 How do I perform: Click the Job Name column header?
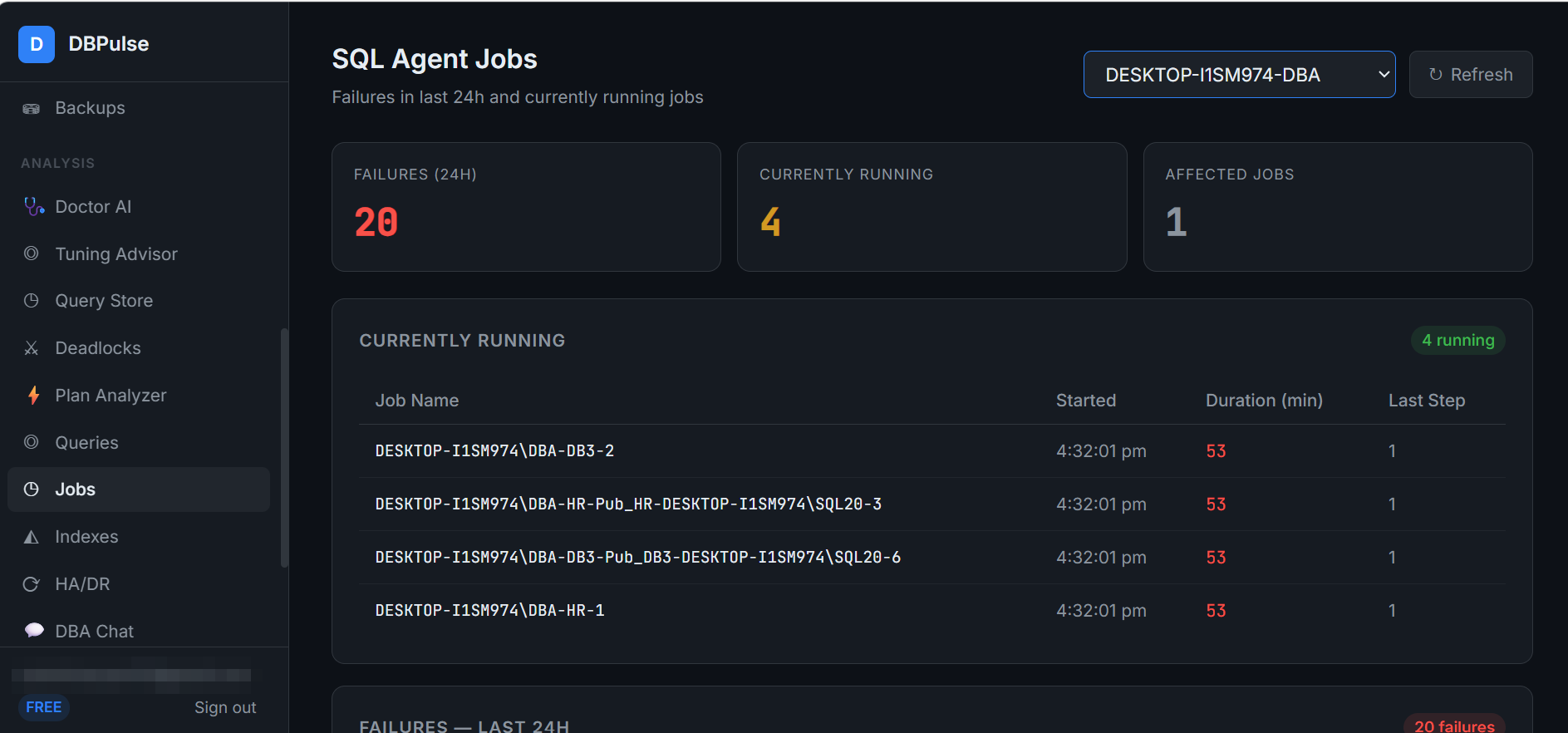tap(417, 401)
